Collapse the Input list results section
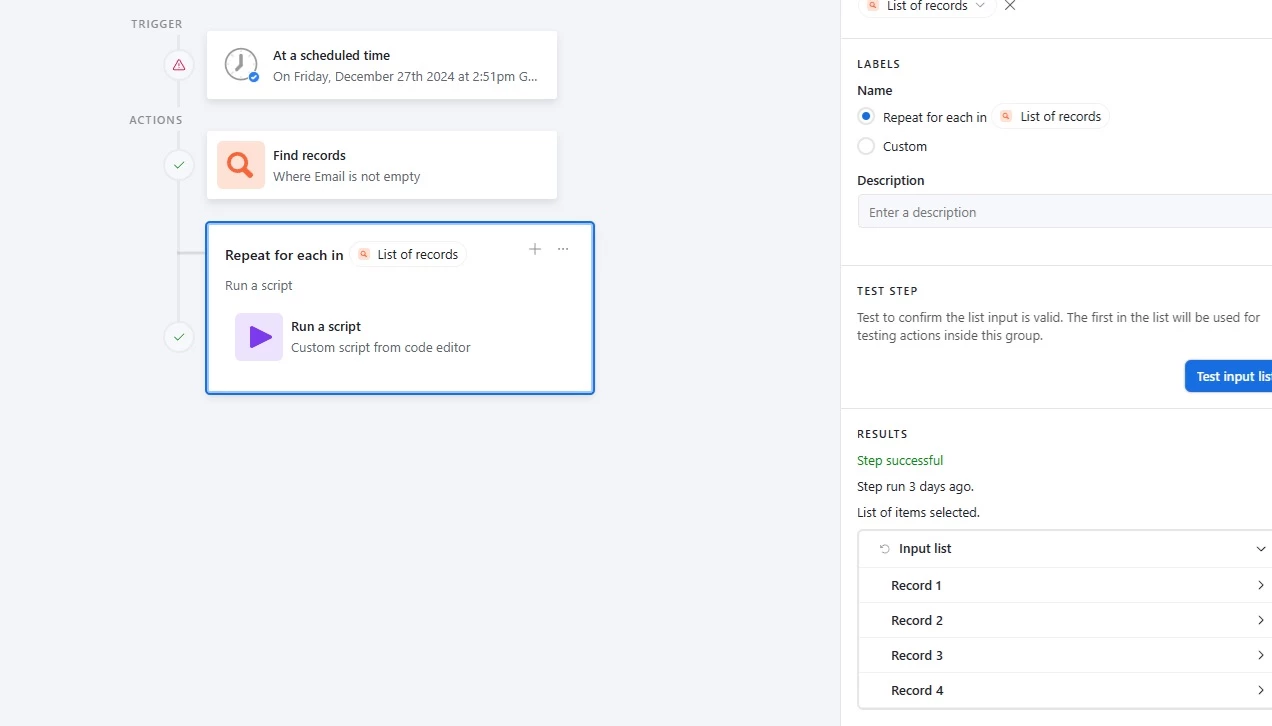The width and height of the screenshot is (1272, 726). point(1261,549)
